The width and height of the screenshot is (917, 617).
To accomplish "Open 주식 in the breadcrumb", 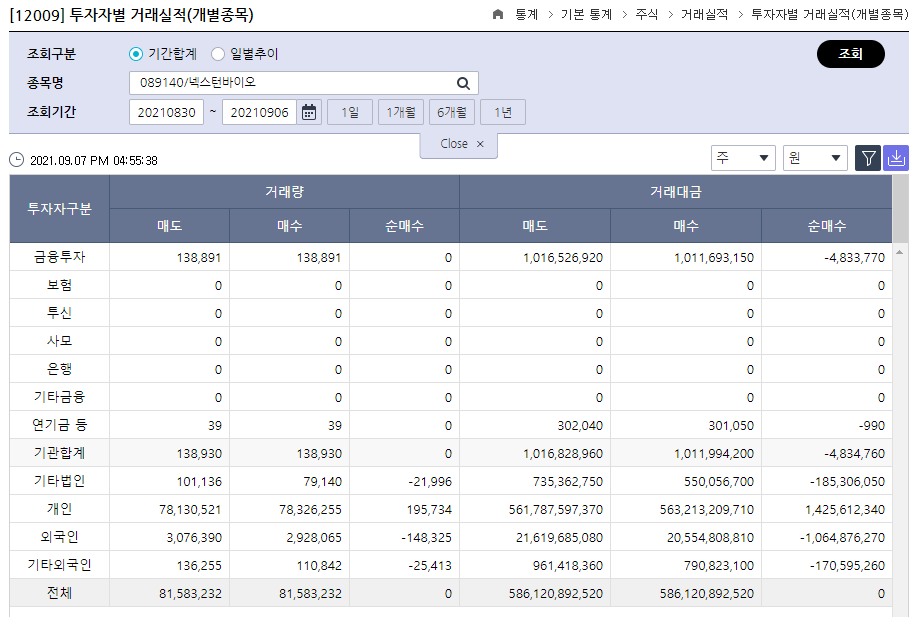I will pos(647,15).
